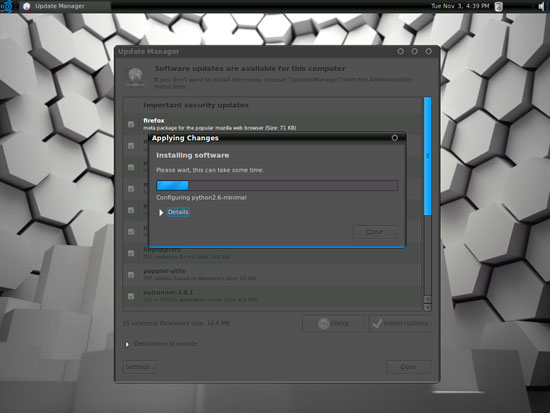Click the Check button refresh icon
This screenshot has width=550, height=413.
[323, 323]
